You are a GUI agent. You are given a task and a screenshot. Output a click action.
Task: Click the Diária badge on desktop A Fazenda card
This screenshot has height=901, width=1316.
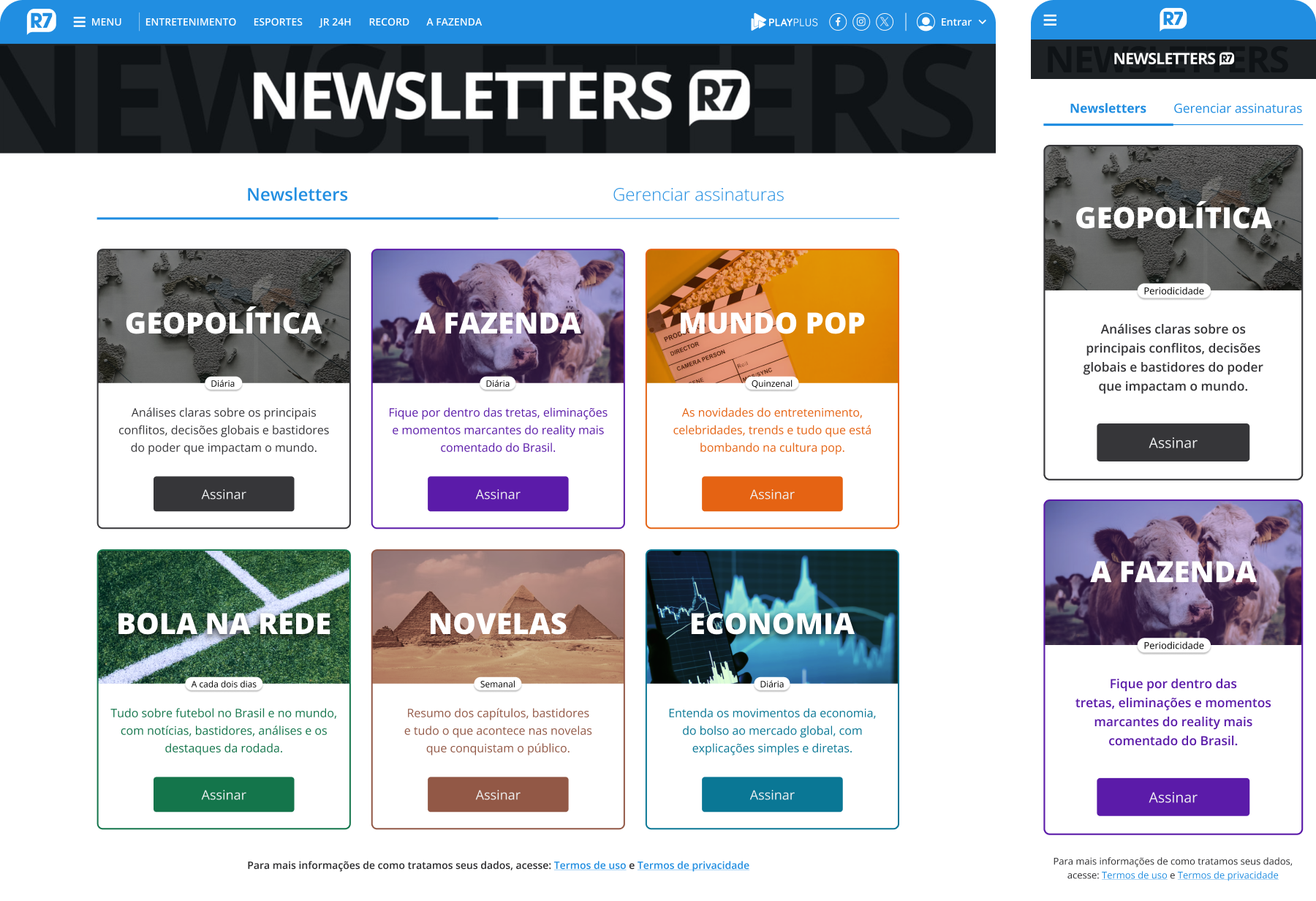coord(498,383)
